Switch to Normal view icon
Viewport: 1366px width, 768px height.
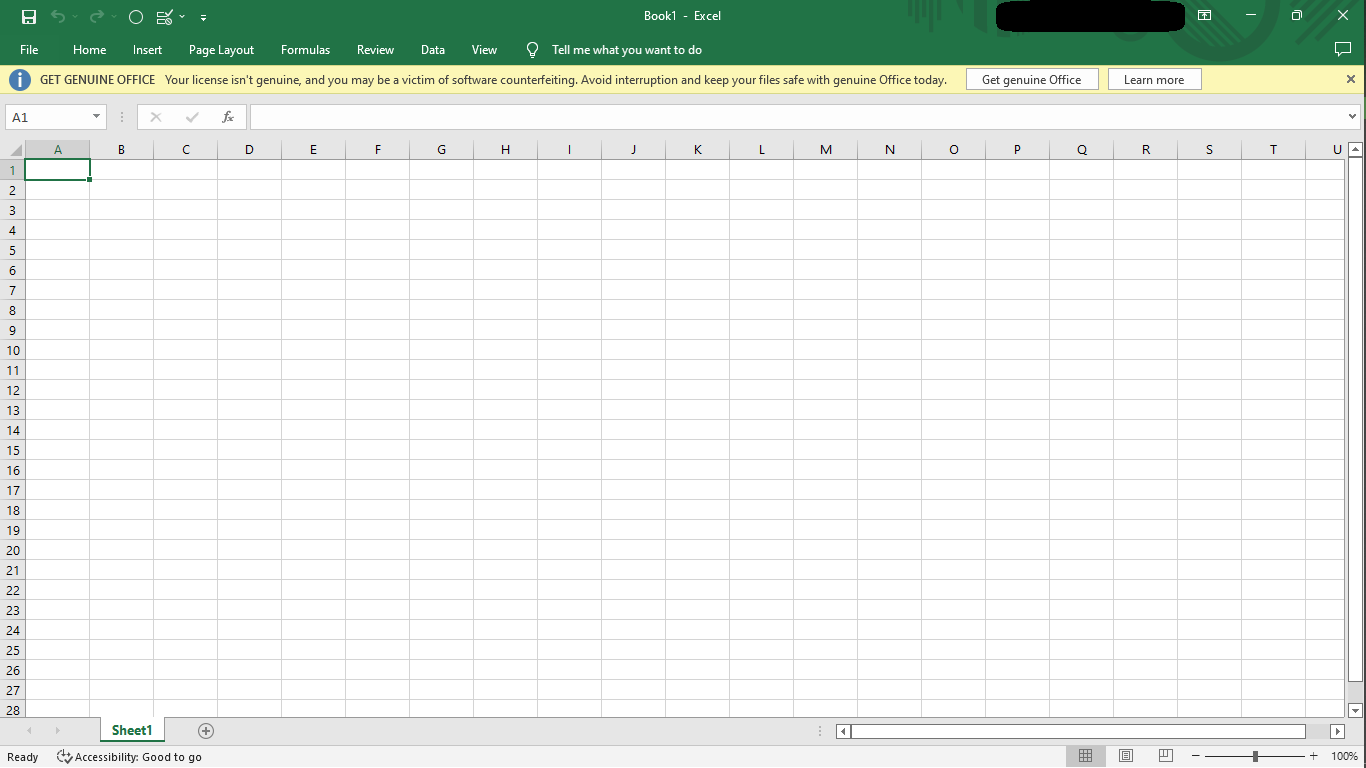[x=1085, y=756]
